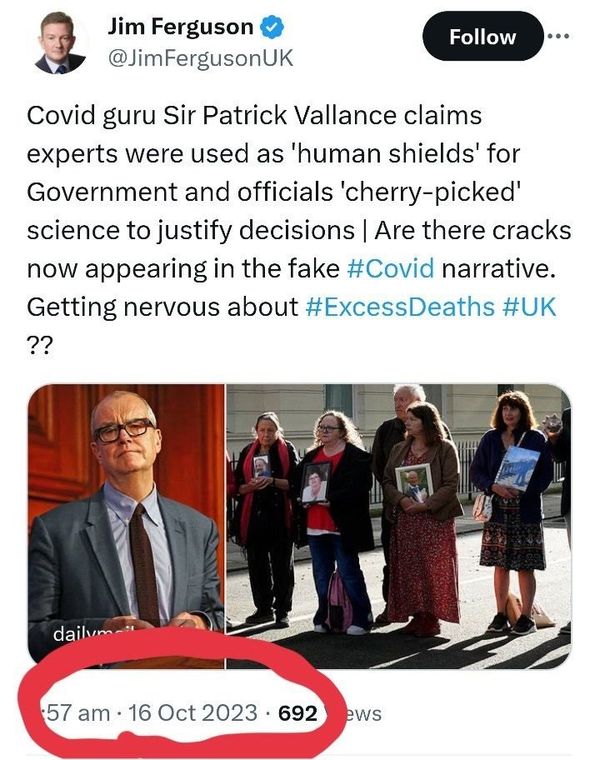Click the 692 view count

pyautogui.click(x=298, y=713)
